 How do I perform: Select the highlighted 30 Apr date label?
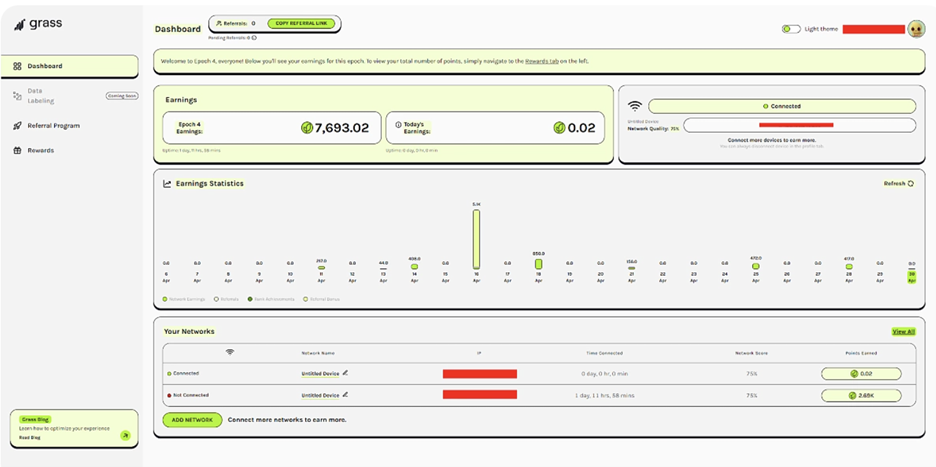tap(912, 277)
